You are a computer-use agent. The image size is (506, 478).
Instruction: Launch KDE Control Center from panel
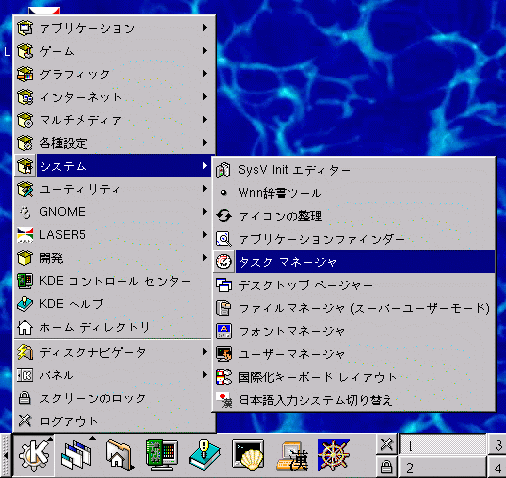point(162,455)
